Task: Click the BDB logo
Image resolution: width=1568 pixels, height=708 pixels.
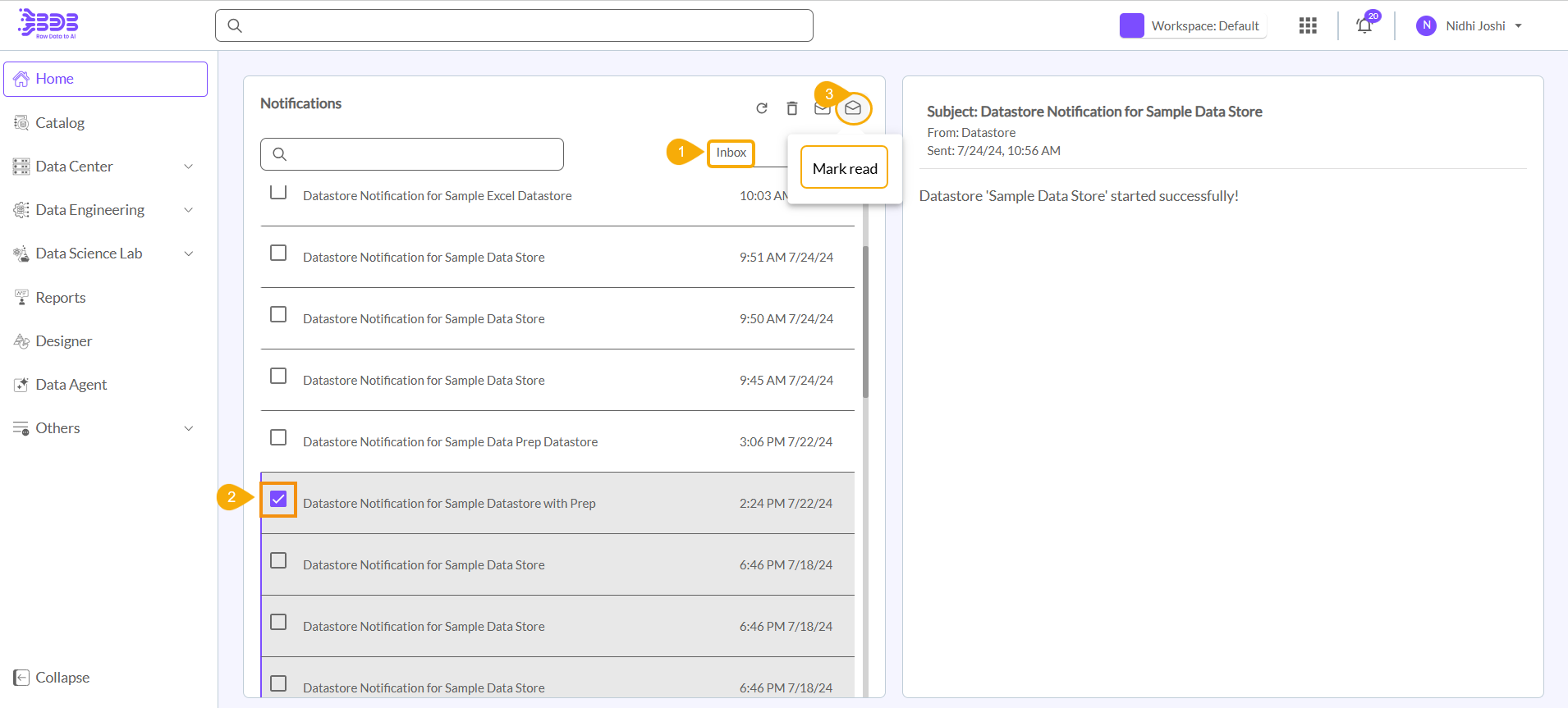Action: [48, 24]
